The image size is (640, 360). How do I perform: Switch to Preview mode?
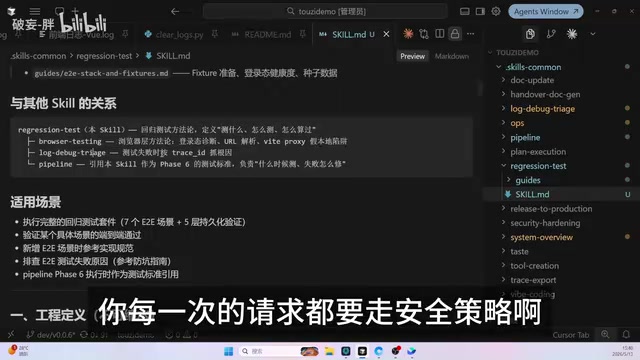[412, 56]
